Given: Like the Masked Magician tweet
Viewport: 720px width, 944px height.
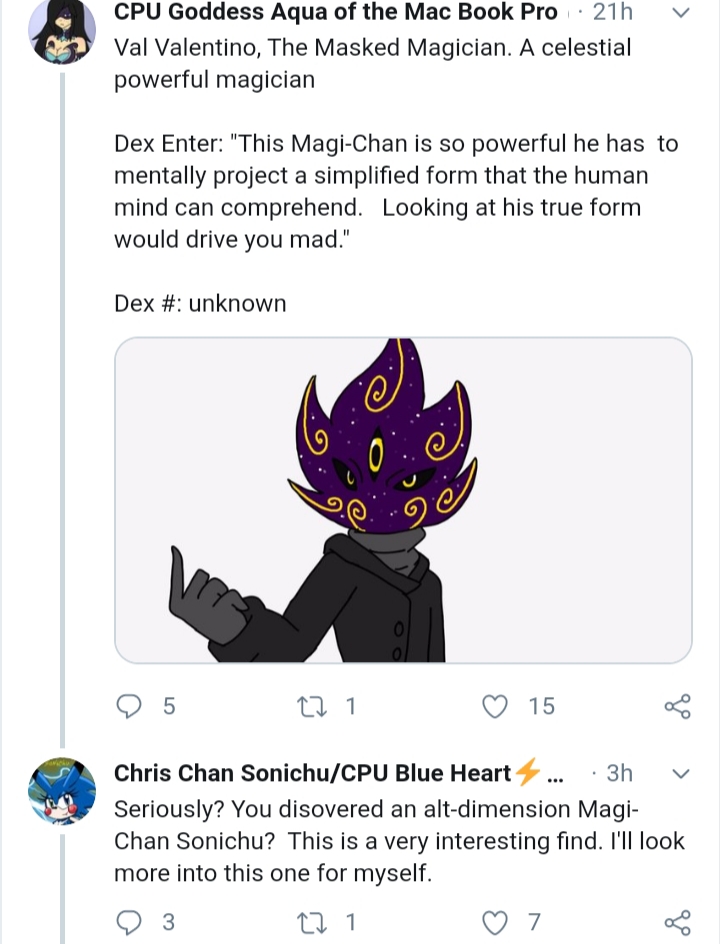Looking at the screenshot, I should coord(495,706).
